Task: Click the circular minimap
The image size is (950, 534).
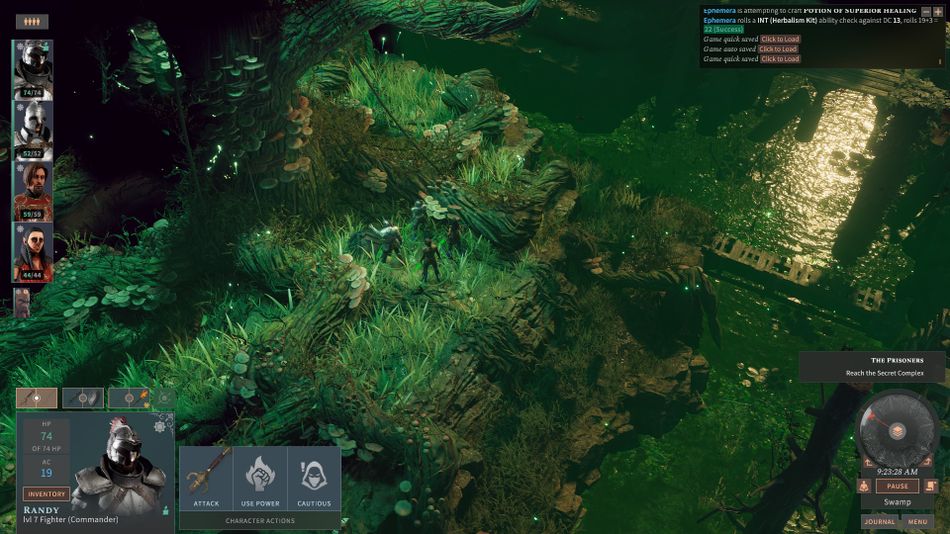Action: 897,430
